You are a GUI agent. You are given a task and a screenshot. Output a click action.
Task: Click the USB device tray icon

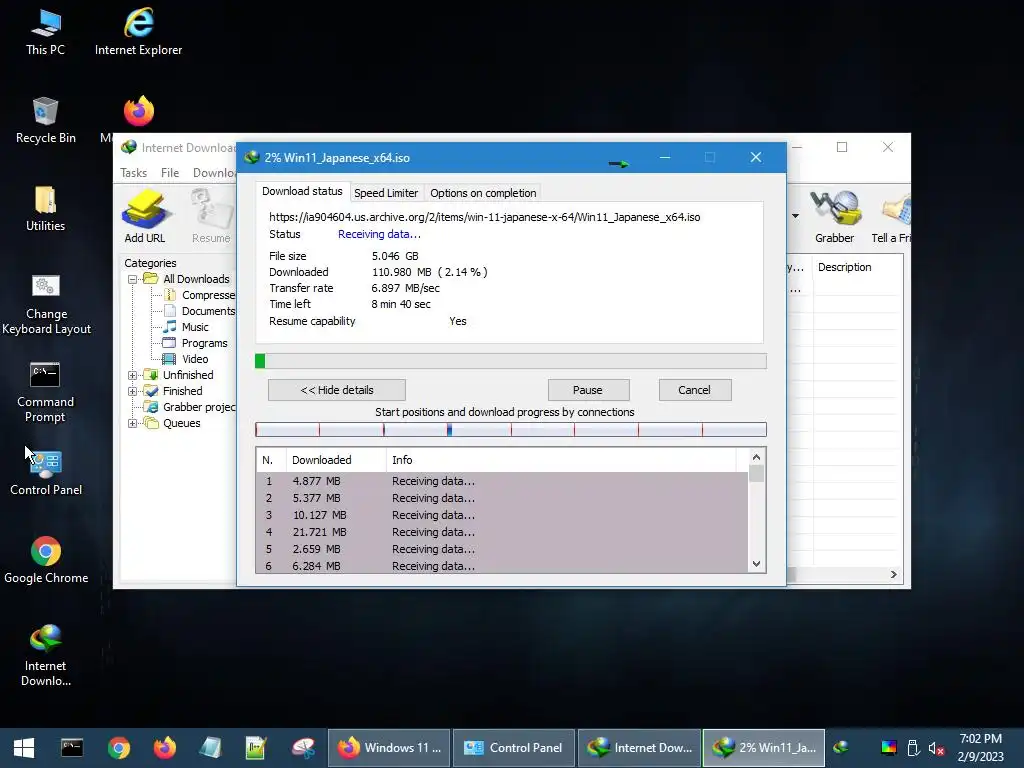click(x=913, y=748)
